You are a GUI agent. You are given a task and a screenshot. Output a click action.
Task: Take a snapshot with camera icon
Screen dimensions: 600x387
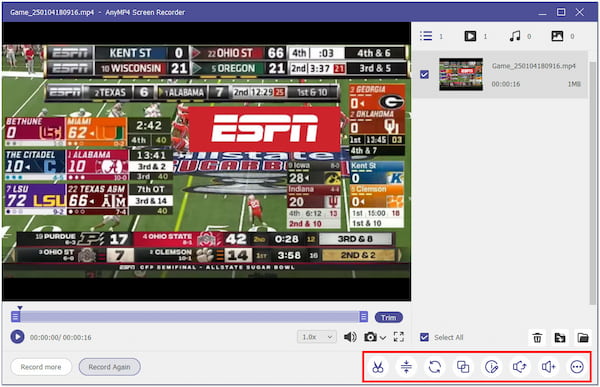click(370, 337)
